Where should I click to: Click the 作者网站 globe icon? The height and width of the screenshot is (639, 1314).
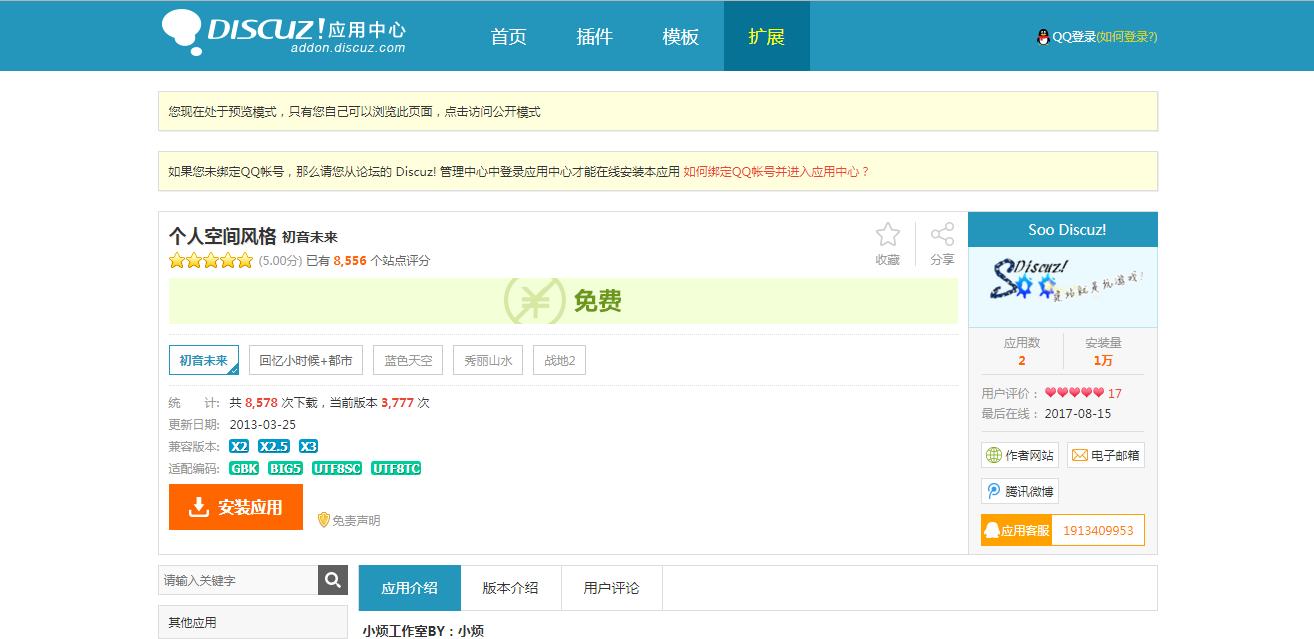[x=994, y=455]
